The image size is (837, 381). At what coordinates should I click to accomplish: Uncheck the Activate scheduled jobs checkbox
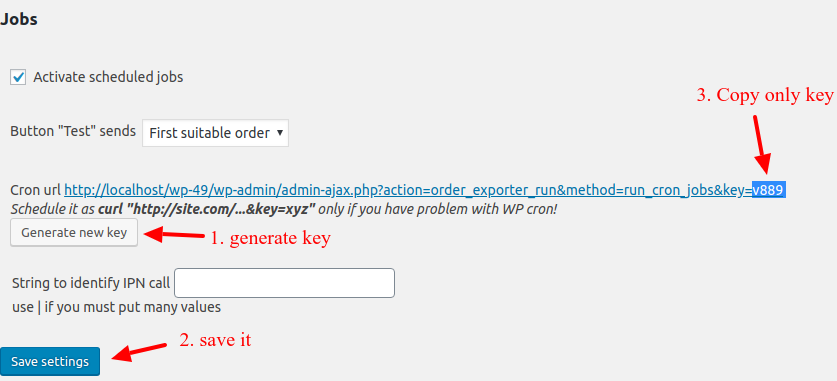click(18, 77)
